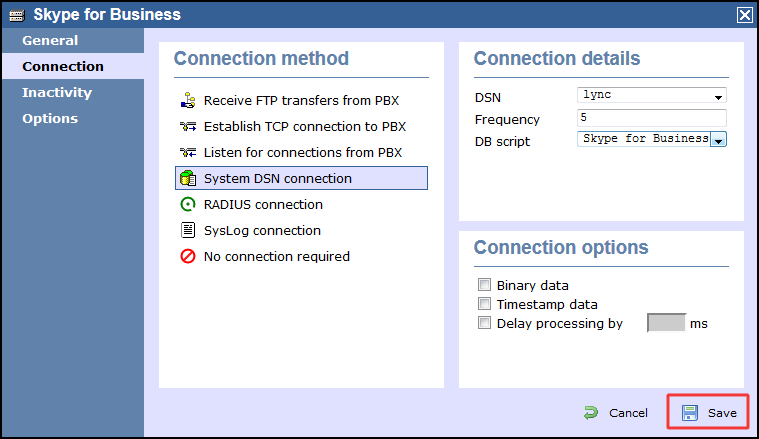Toggle the Delay processing by checkbox
Viewport: 759px width, 439px height.
click(485, 323)
